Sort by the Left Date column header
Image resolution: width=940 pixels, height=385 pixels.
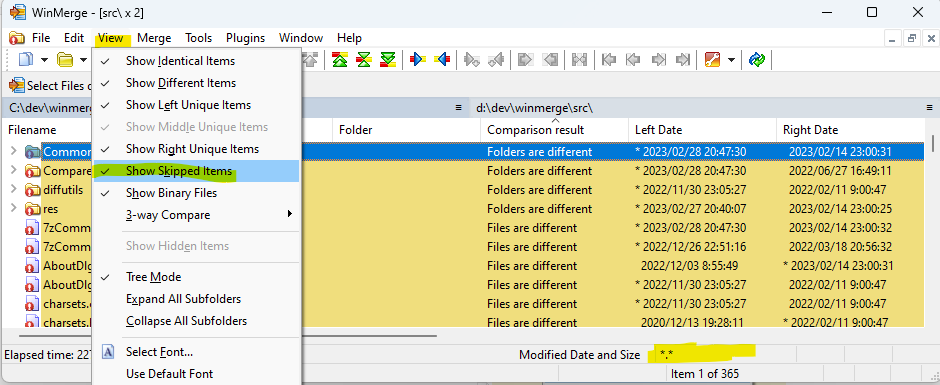(x=702, y=130)
